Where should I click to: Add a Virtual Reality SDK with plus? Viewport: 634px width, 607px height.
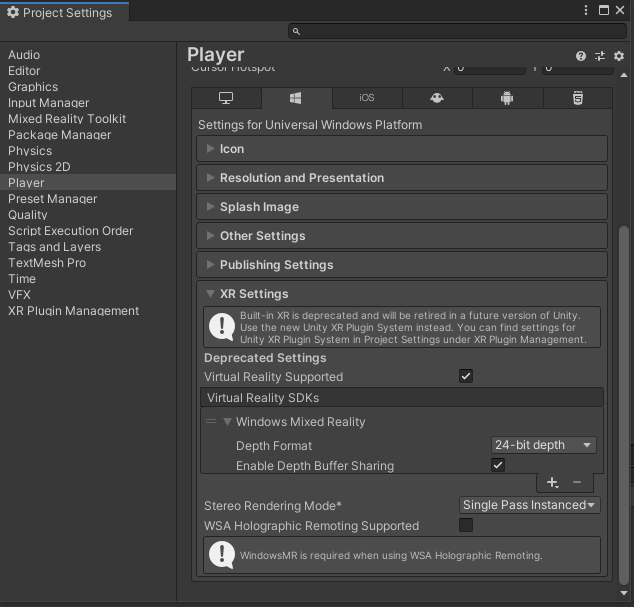coord(552,482)
